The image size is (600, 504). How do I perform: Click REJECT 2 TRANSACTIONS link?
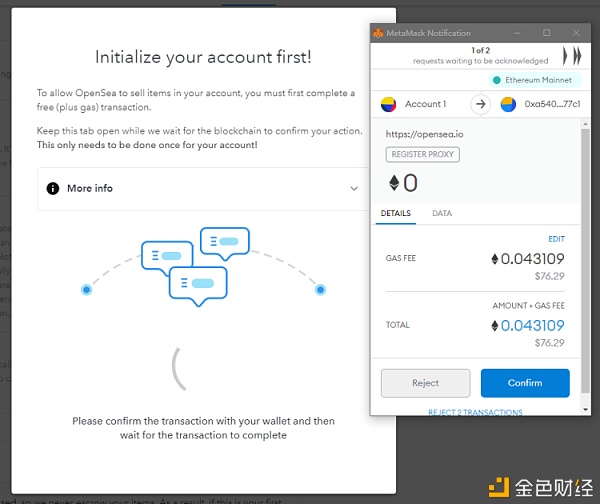click(x=475, y=412)
